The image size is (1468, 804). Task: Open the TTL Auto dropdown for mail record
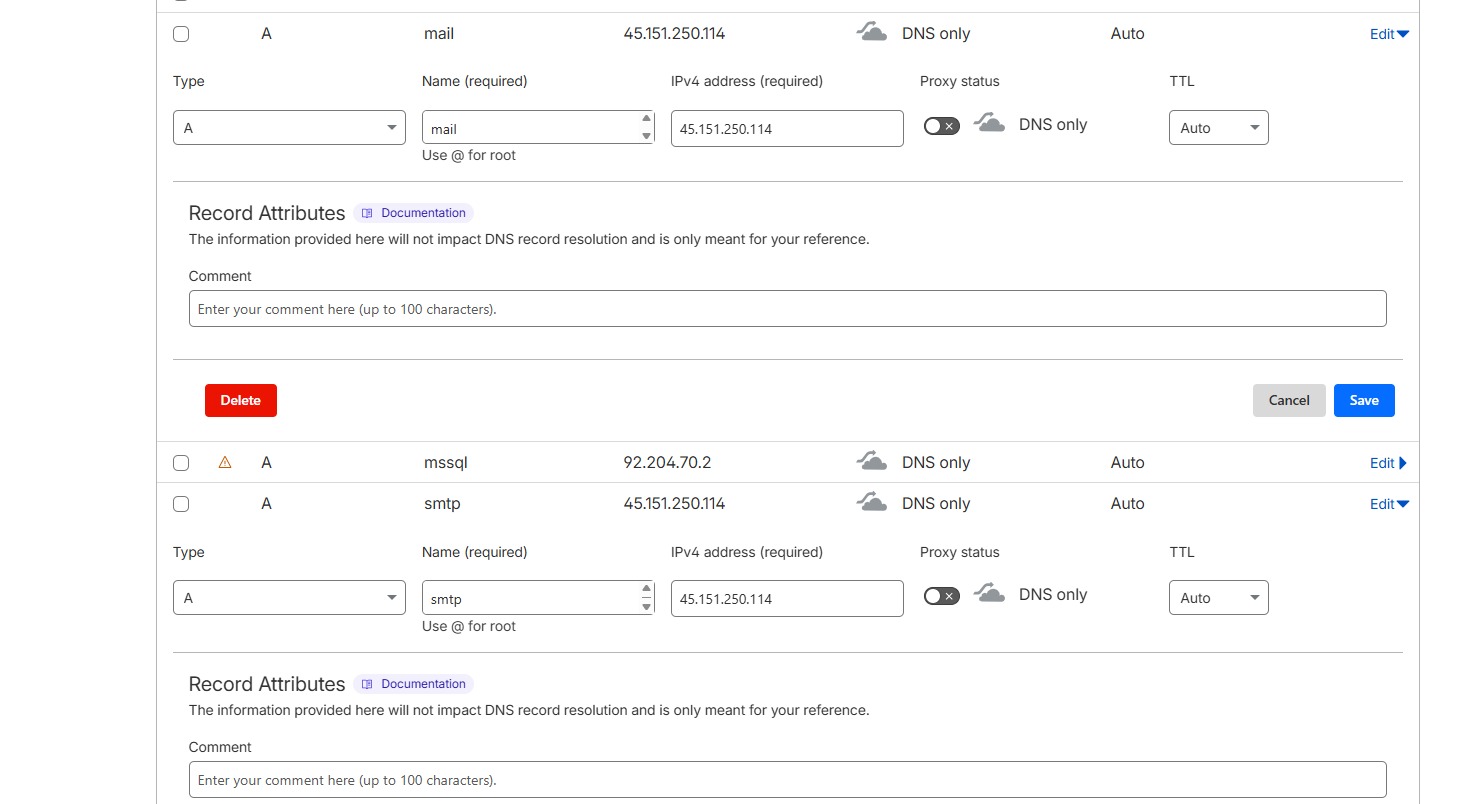1218,128
